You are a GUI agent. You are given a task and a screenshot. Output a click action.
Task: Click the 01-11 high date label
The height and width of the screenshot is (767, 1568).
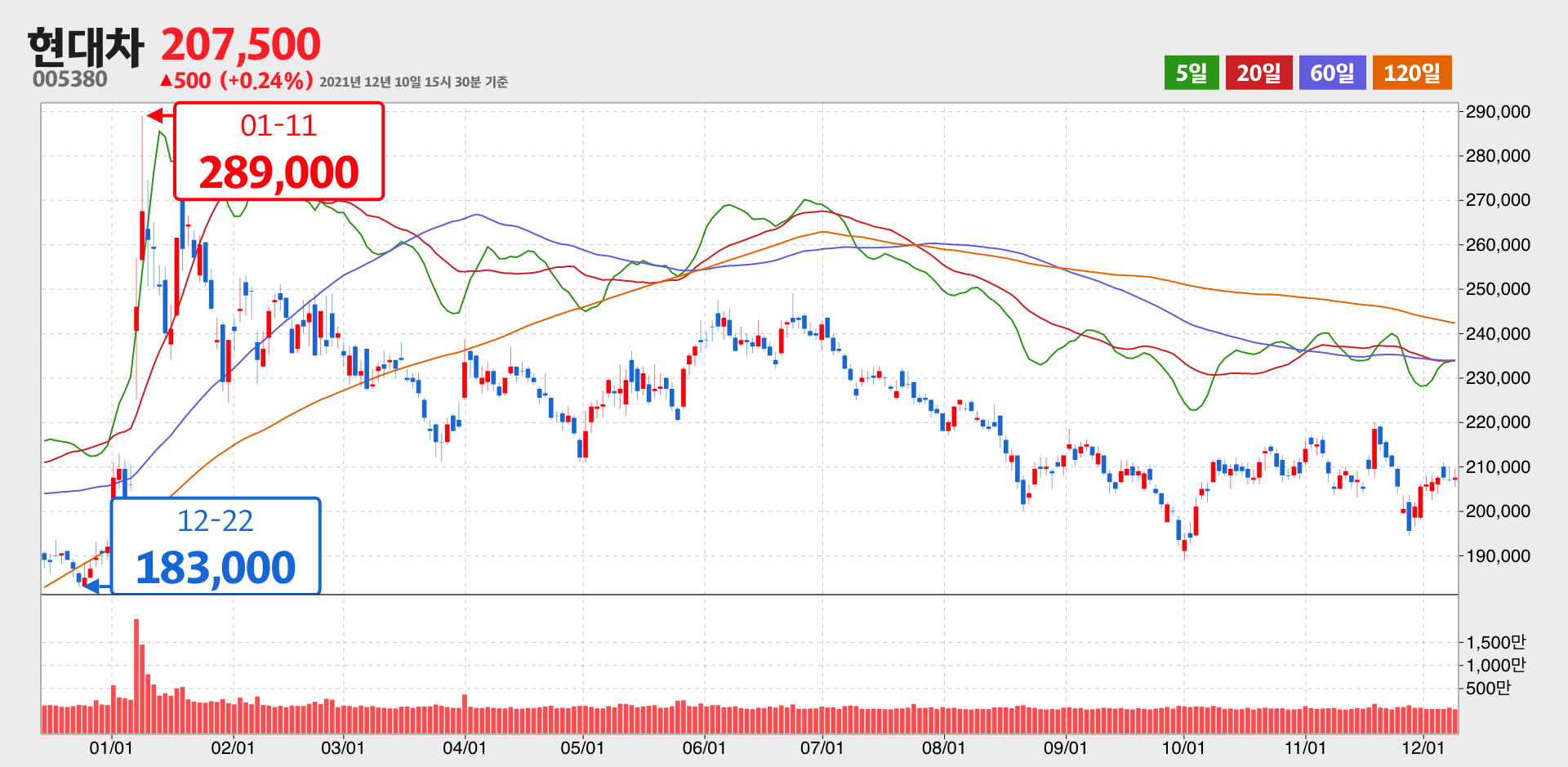(x=278, y=125)
